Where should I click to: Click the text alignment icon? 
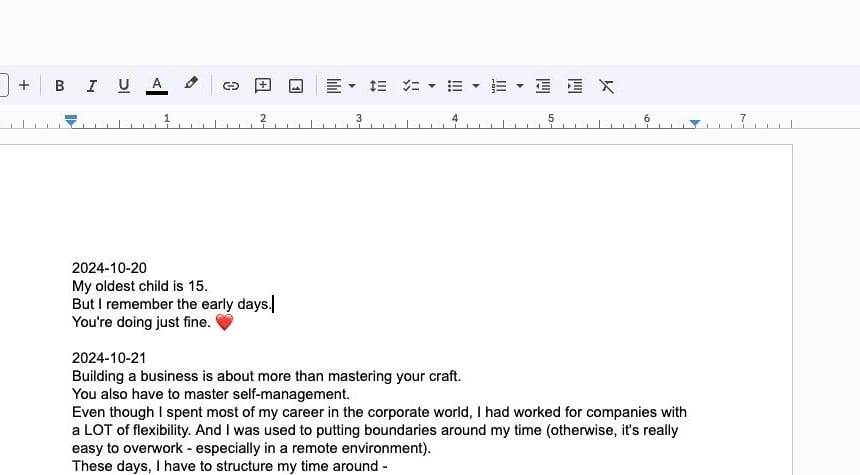333,86
